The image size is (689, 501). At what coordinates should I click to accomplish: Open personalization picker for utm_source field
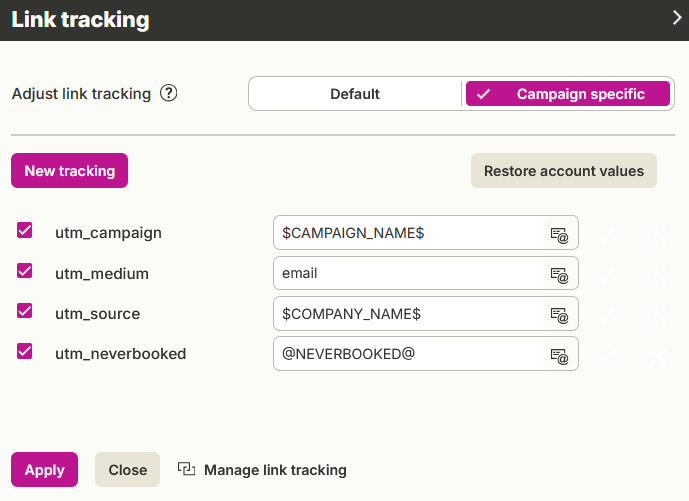[x=559, y=316]
